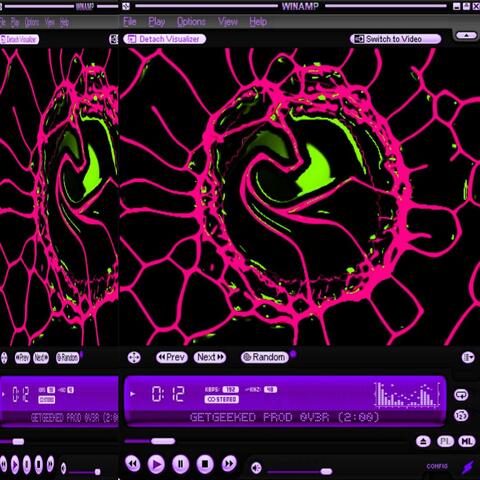The height and width of the screenshot is (480, 480).
Task: Toggle the shuffle icon below repeat
Action: pyautogui.click(x=461, y=415)
